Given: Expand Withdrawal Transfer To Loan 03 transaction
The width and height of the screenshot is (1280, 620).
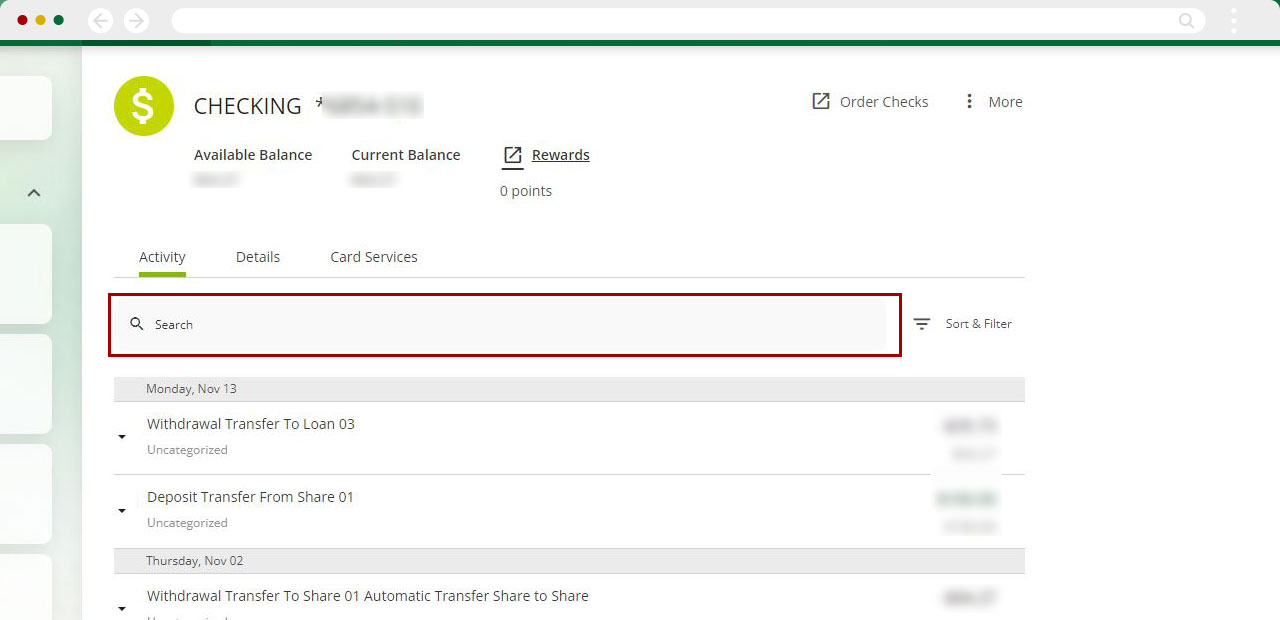Looking at the screenshot, I should pyautogui.click(x=122, y=437).
